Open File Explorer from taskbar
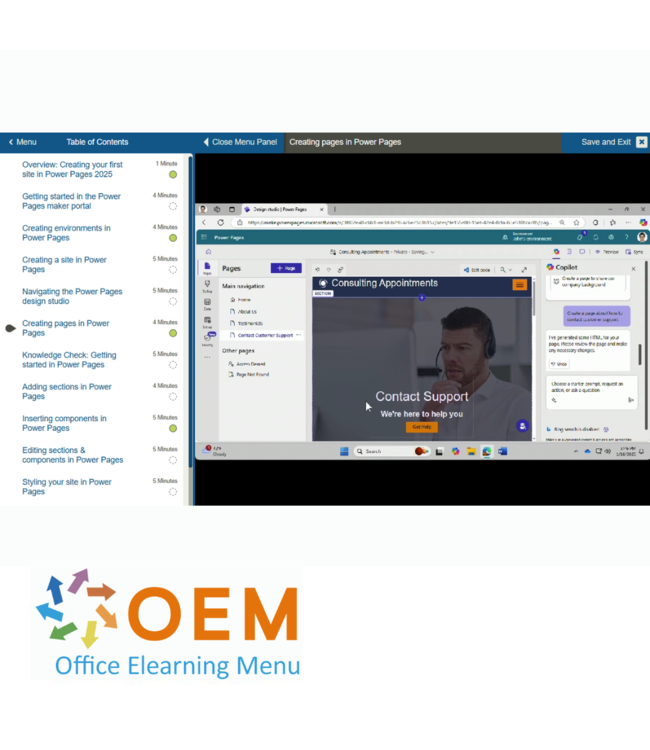 [471, 451]
